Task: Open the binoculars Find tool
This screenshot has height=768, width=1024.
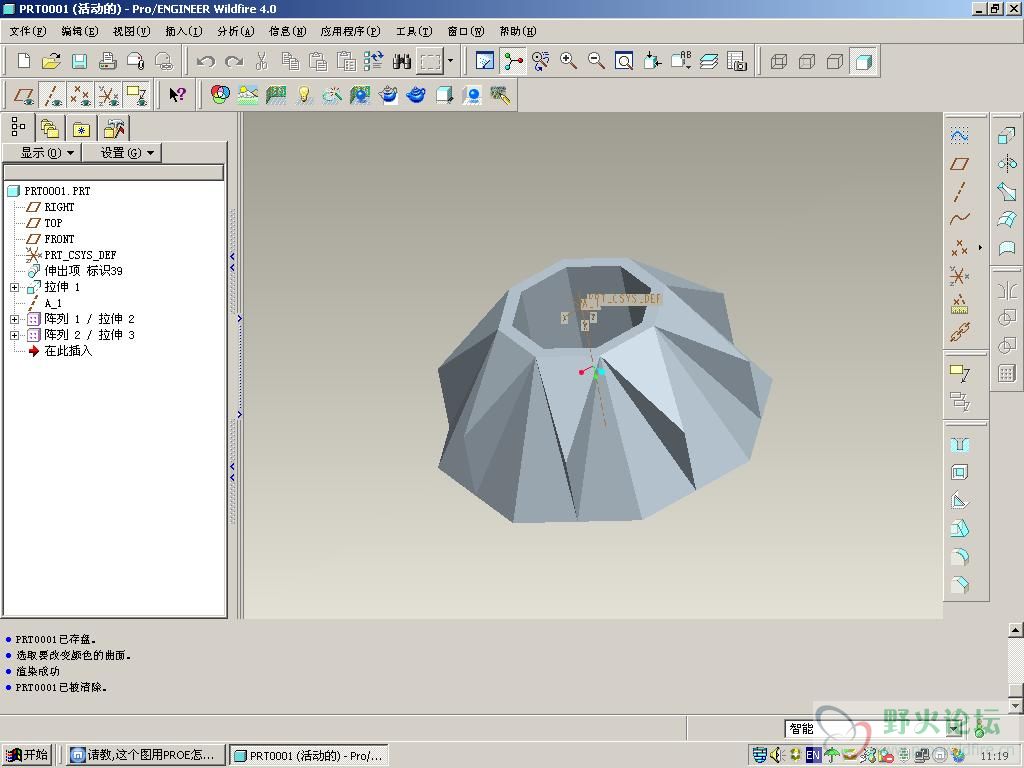Action: 402,61
